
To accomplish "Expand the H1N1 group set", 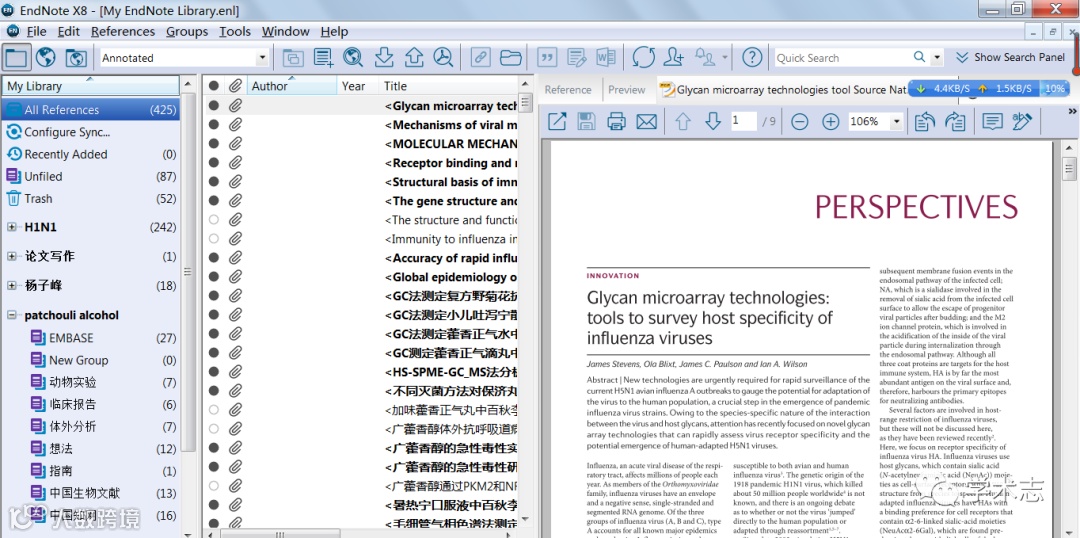I will tap(12, 227).
